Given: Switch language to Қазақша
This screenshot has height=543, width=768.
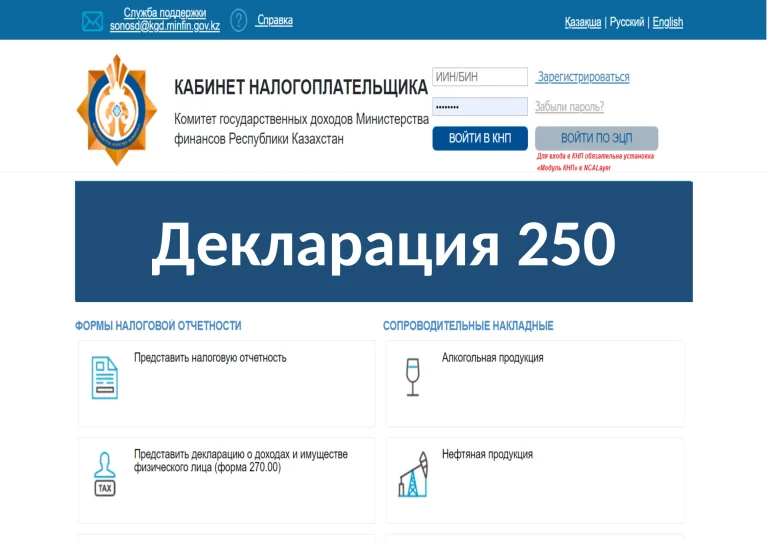Looking at the screenshot, I should point(583,22).
